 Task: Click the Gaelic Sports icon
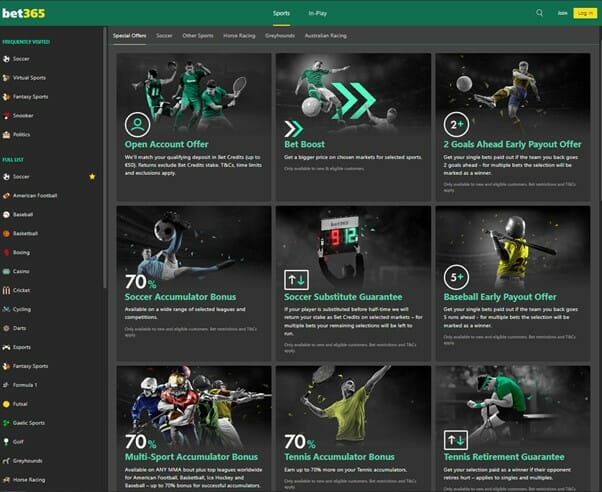pos(6,423)
